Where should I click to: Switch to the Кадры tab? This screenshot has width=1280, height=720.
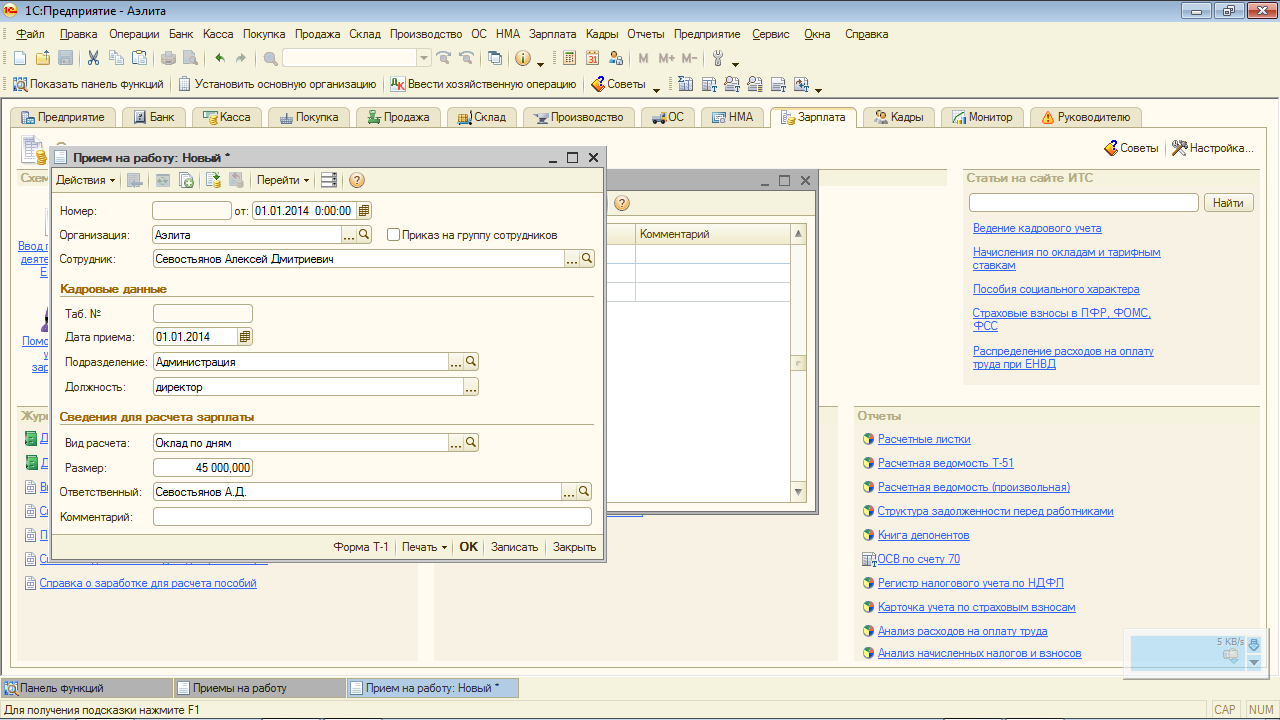900,117
